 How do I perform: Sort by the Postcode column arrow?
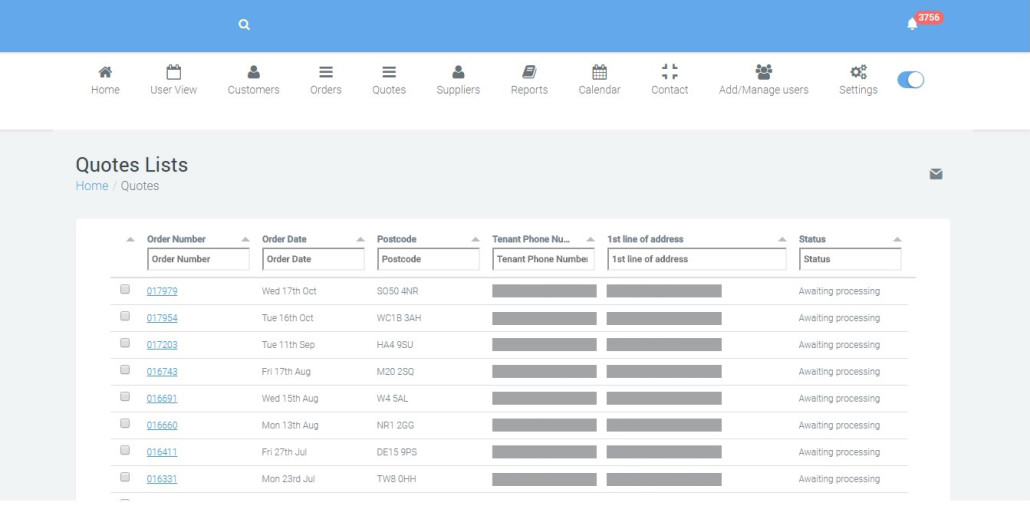[475, 240]
